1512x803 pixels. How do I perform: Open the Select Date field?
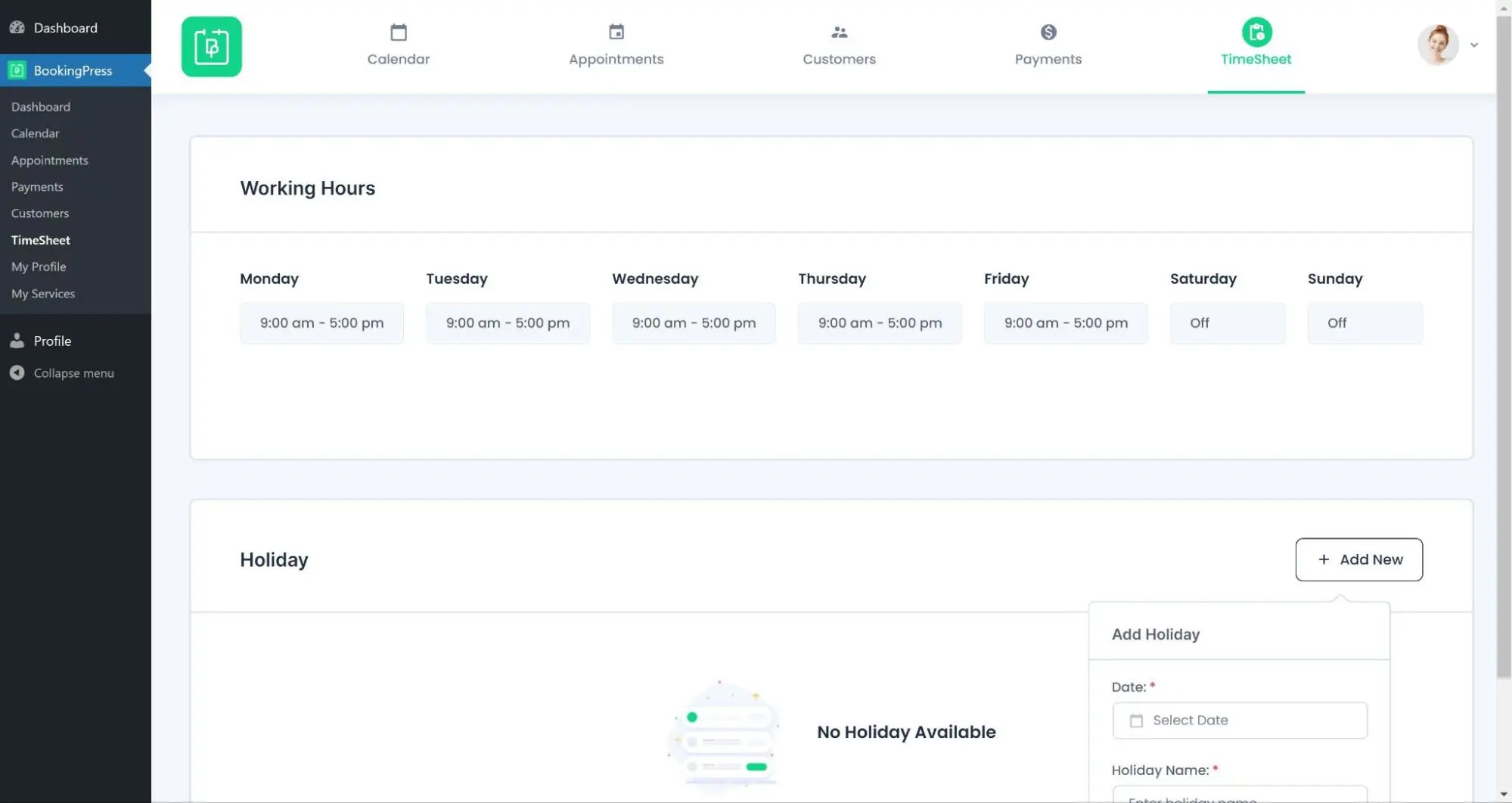pos(1239,720)
